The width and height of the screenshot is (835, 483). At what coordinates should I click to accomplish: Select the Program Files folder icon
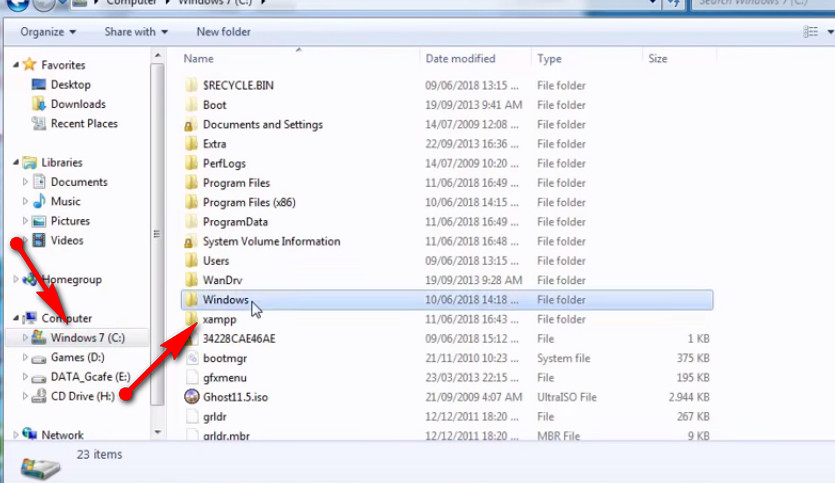tap(191, 183)
